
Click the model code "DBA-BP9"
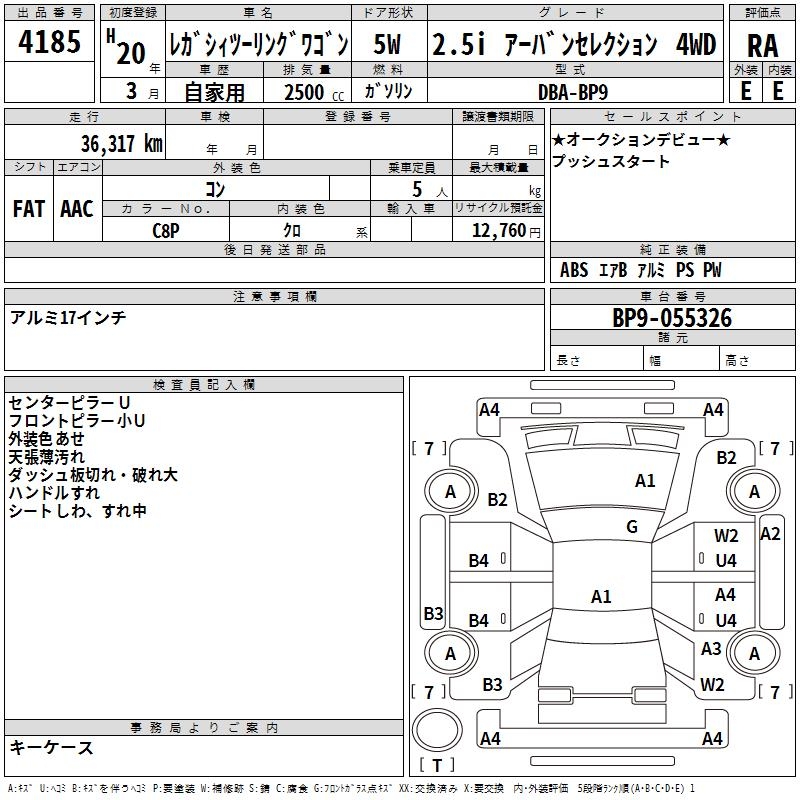[x=573, y=92]
